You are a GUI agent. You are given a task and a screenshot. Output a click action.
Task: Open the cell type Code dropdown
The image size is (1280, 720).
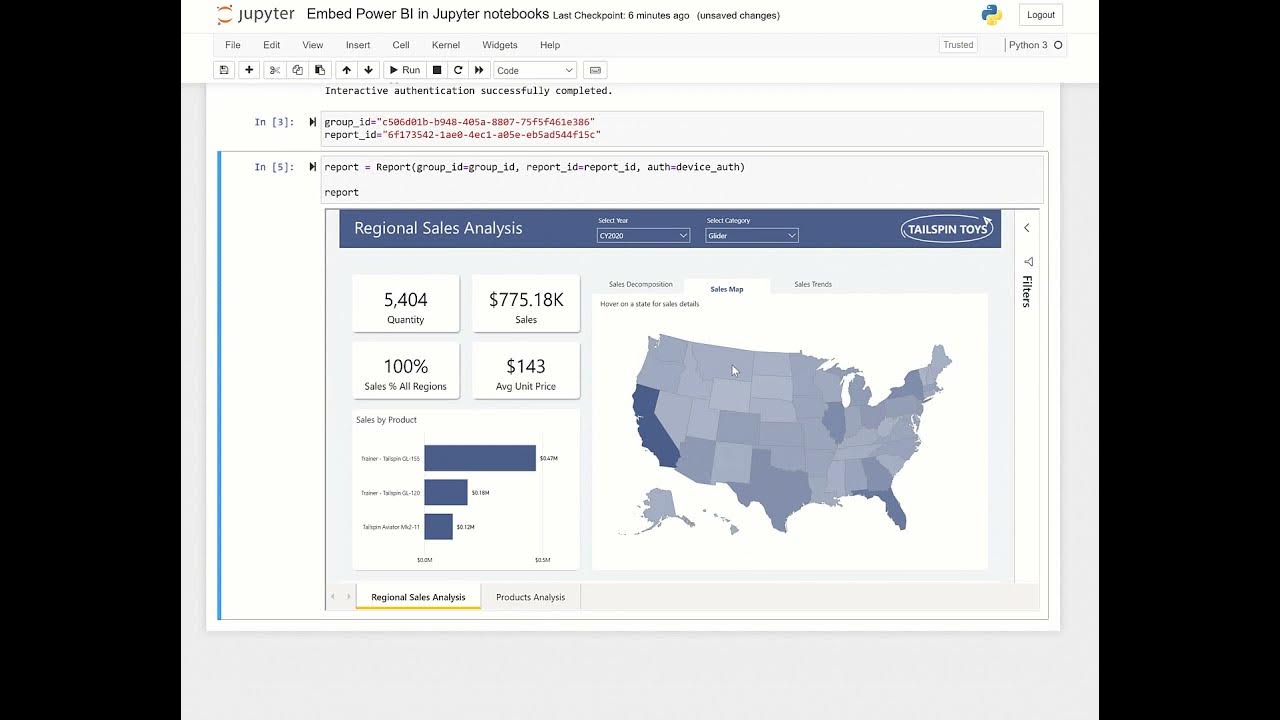[535, 70]
